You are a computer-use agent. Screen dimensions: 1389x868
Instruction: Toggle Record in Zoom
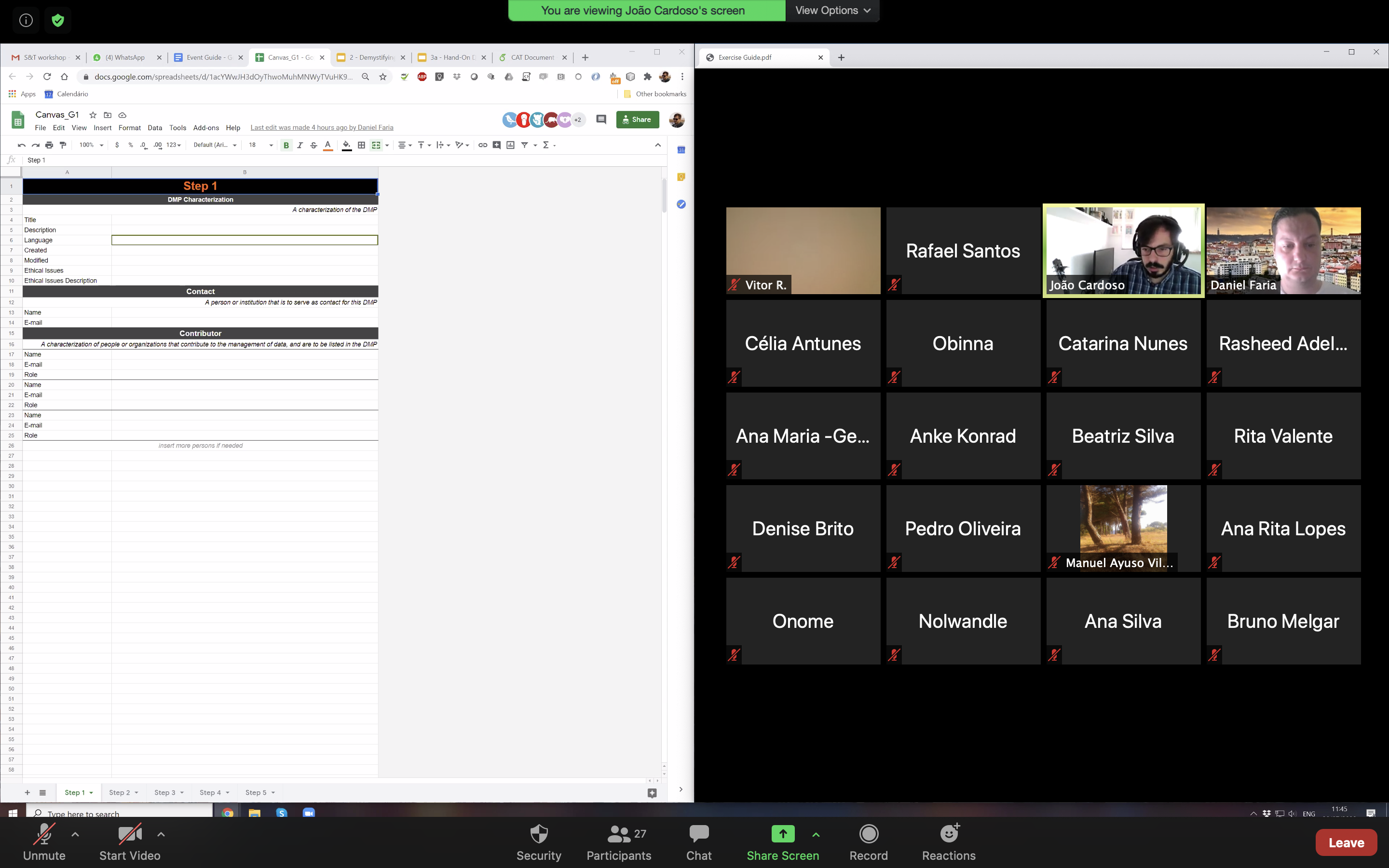[x=869, y=842]
